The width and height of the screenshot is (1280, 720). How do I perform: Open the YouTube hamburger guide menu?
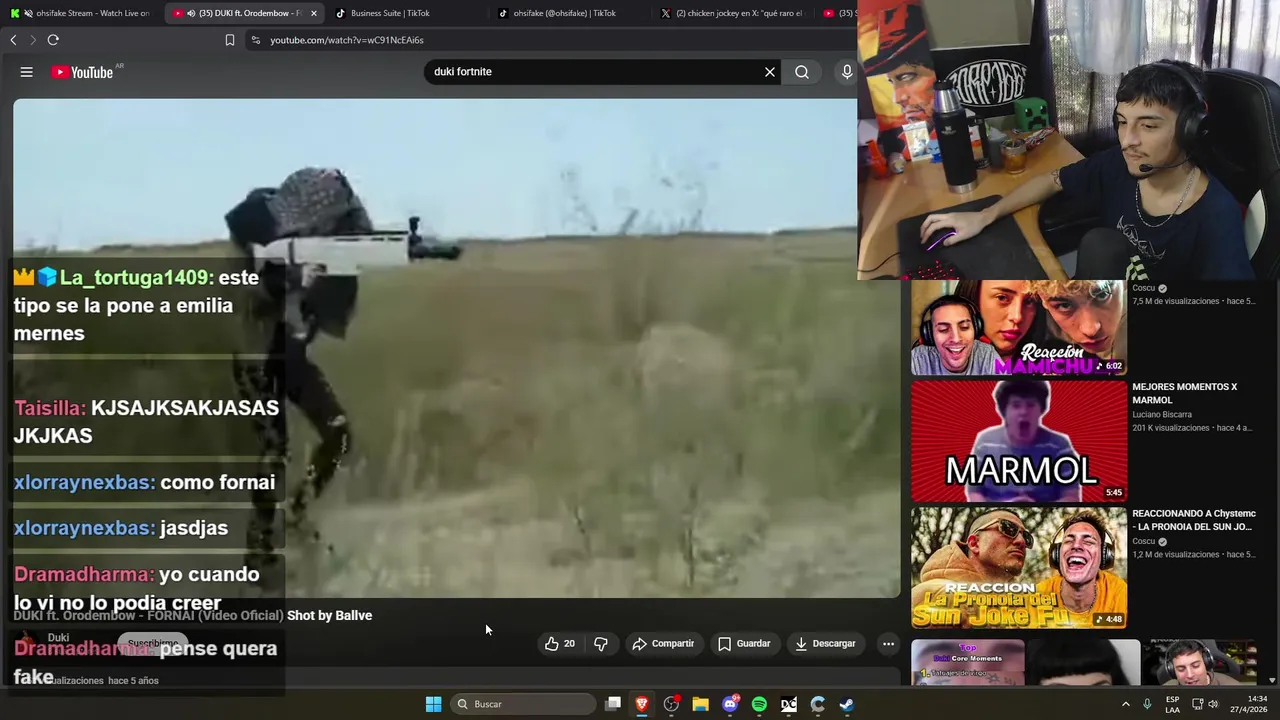(x=27, y=72)
